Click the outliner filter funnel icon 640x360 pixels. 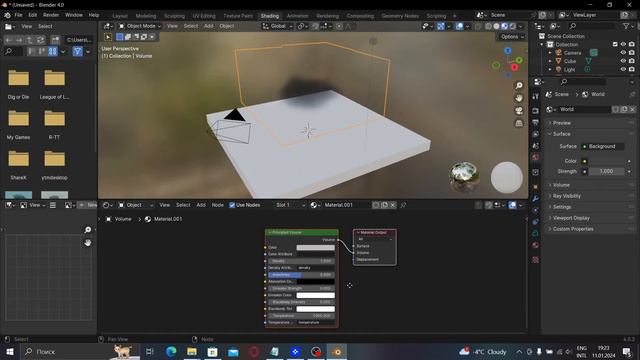[x=626, y=26]
